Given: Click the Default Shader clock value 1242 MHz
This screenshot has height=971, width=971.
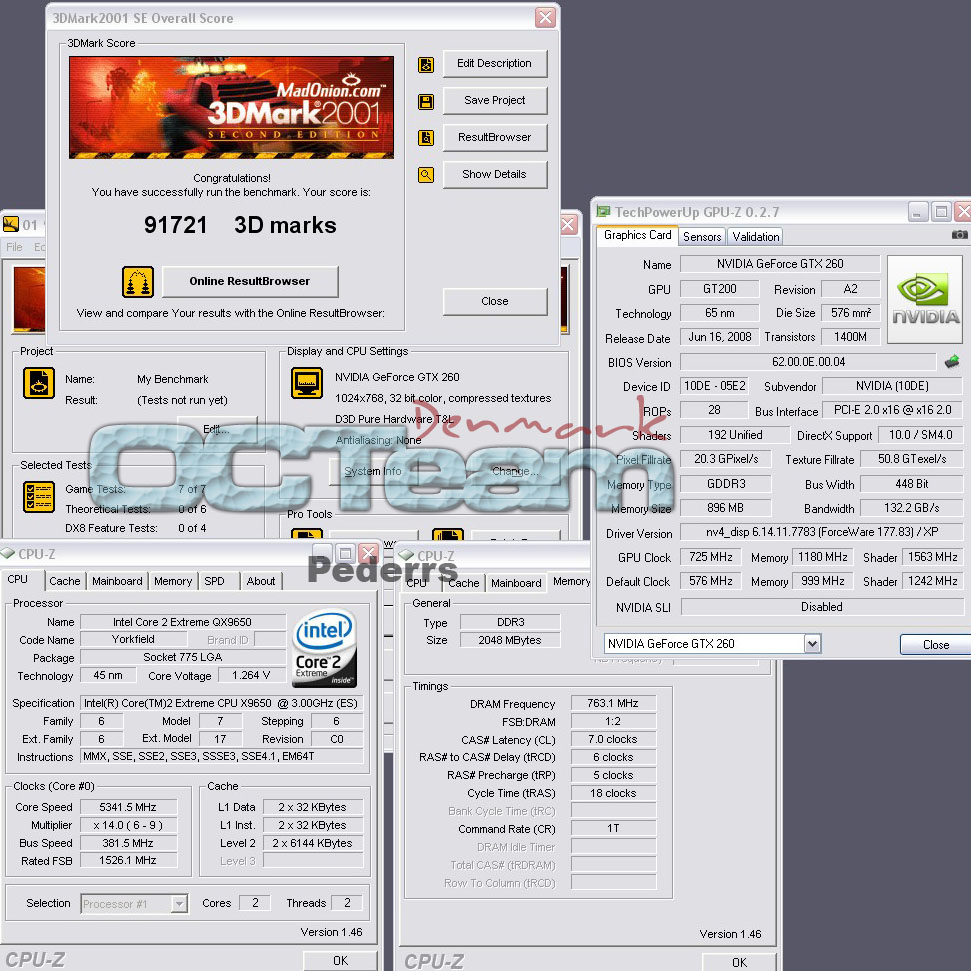Looking at the screenshot, I should 933,581.
